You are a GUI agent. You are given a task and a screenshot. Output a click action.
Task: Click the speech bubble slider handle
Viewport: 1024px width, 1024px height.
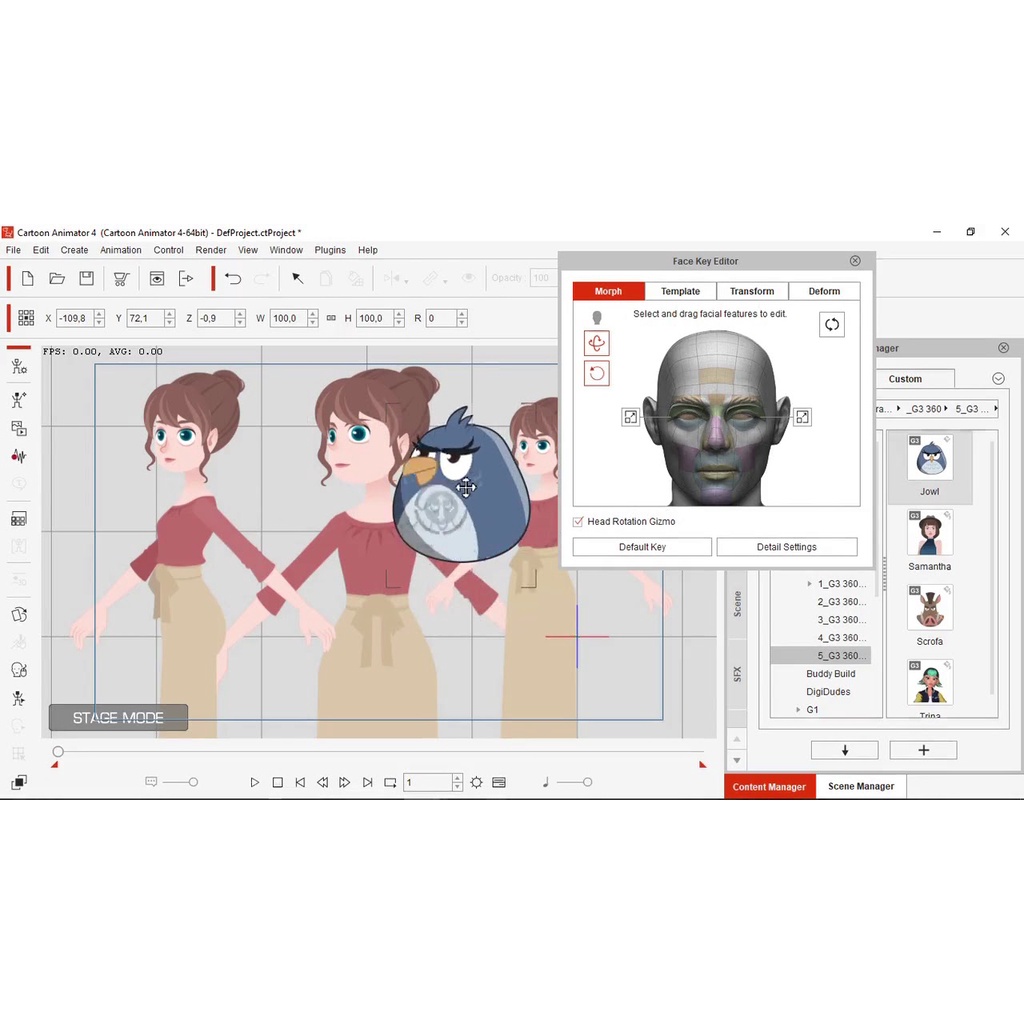[x=193, y=782]
